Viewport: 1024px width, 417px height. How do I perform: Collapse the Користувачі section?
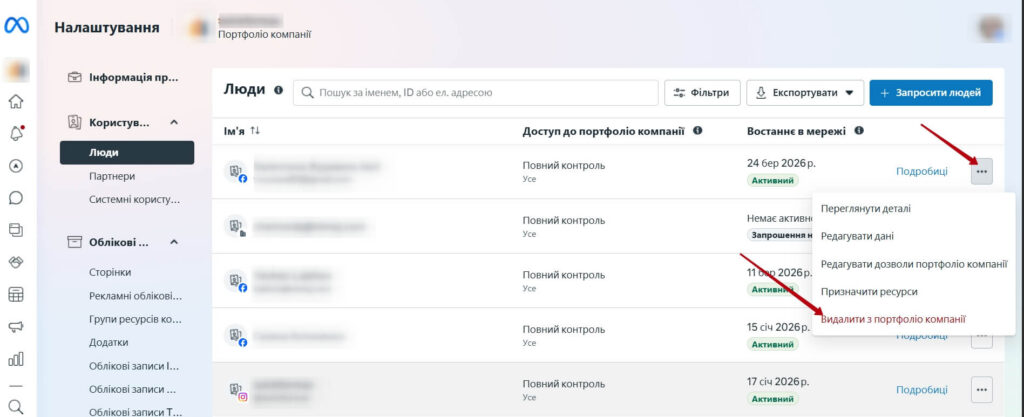point(173,122)
